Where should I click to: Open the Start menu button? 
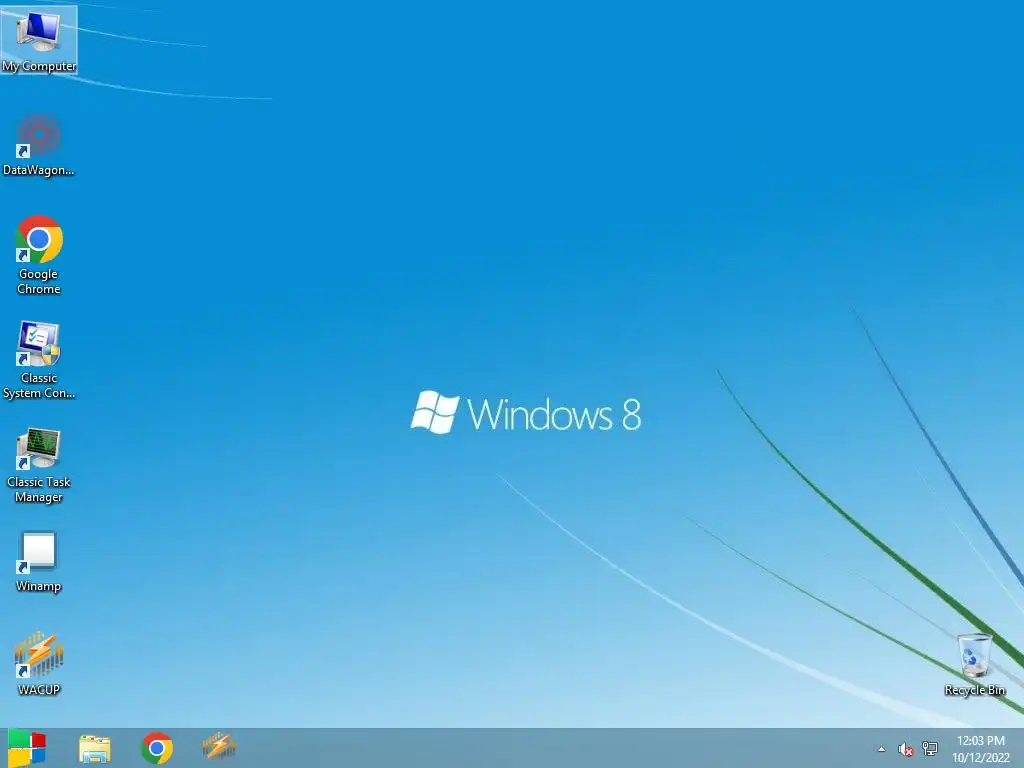tap(27, 748)
